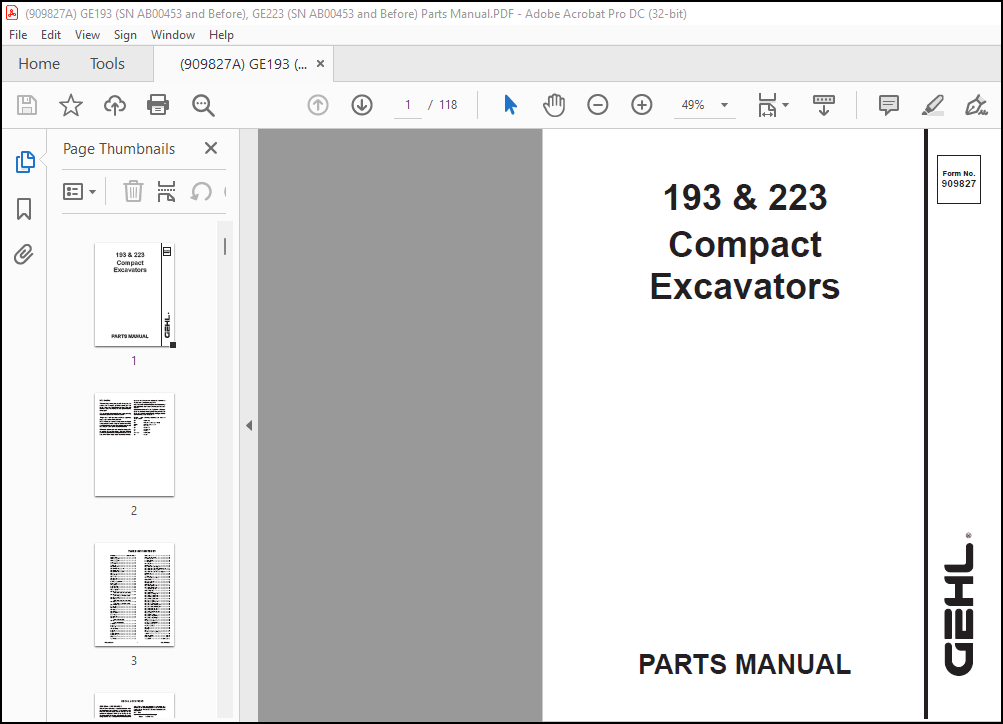Print the document with the printer icon
Screen dimensions: 1003x724
pyautogui.click(x=158, y=105)
